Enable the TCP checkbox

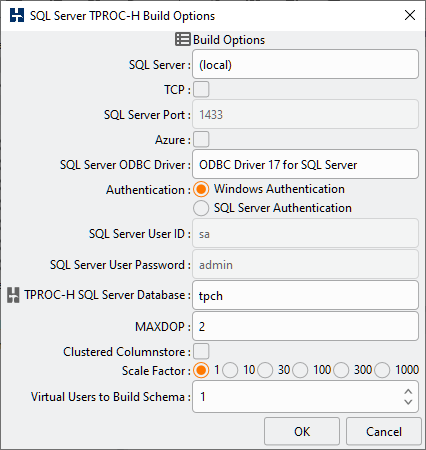click(x=201, y=89)
